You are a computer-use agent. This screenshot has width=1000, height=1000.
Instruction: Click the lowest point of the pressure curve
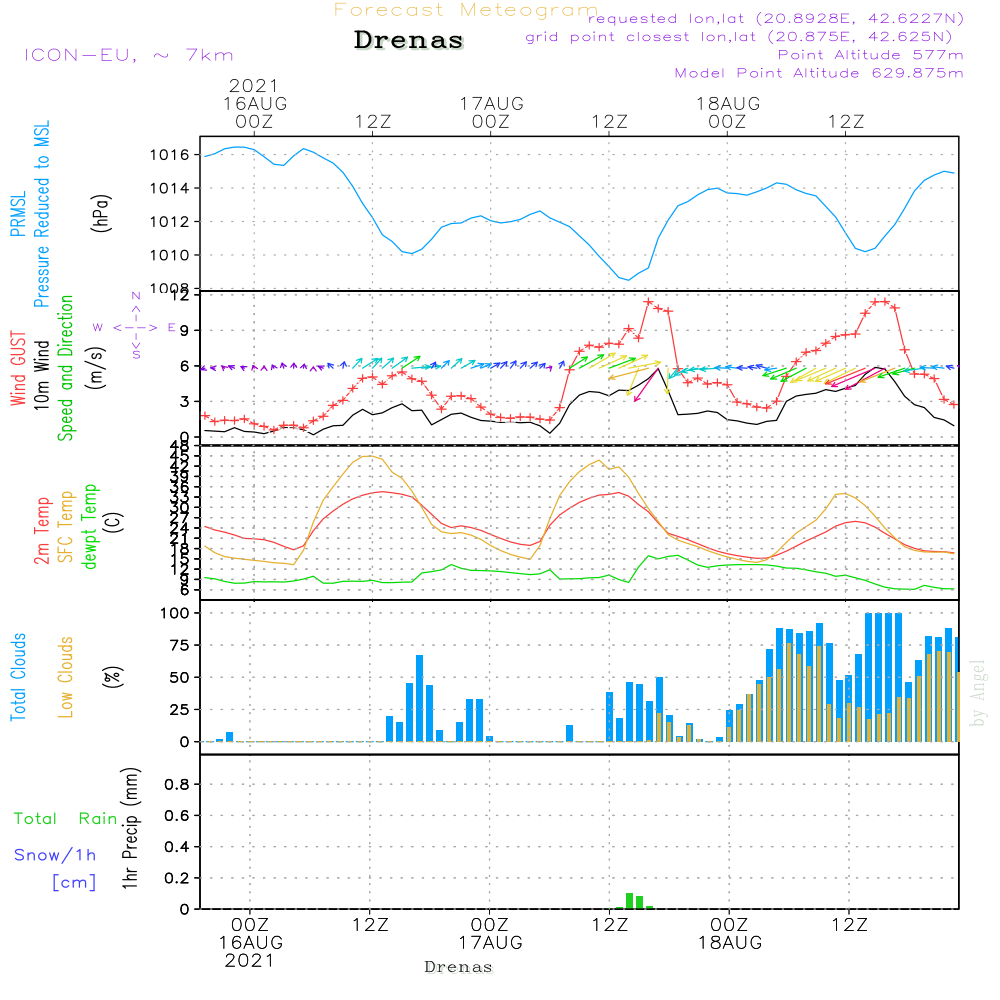click(x=628, y=280)
